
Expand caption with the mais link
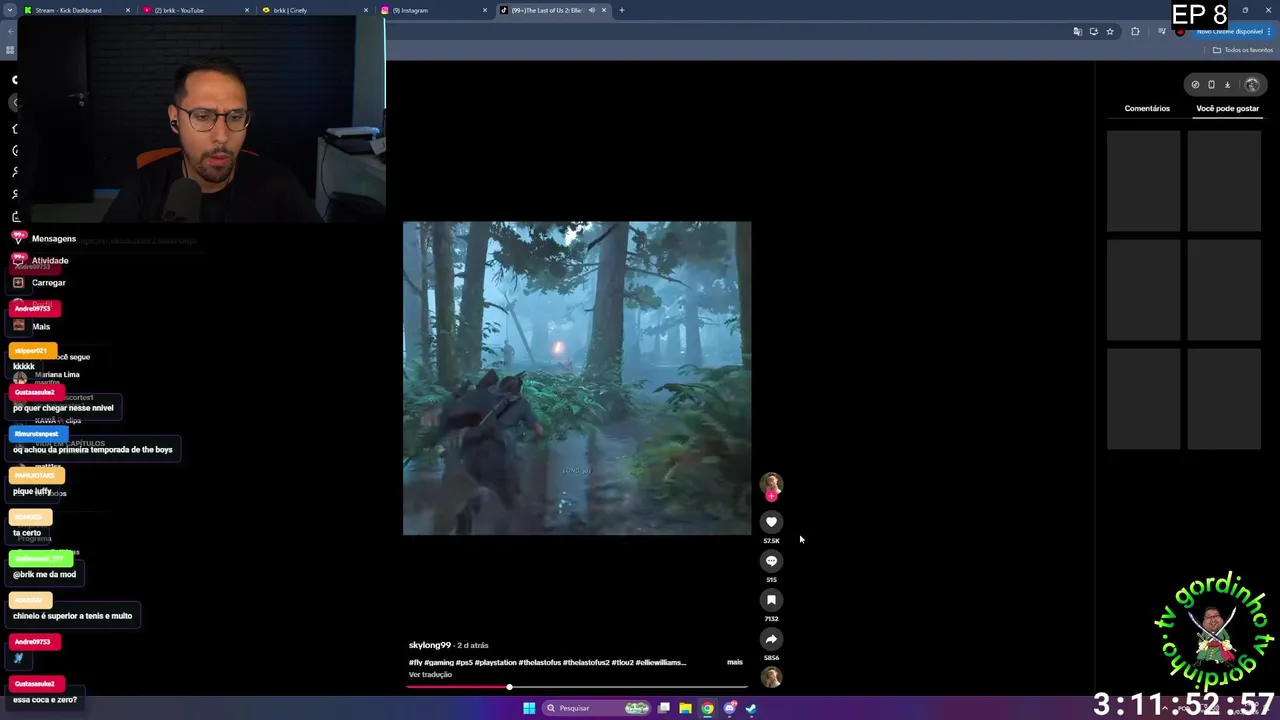click(x=735, y=662)
